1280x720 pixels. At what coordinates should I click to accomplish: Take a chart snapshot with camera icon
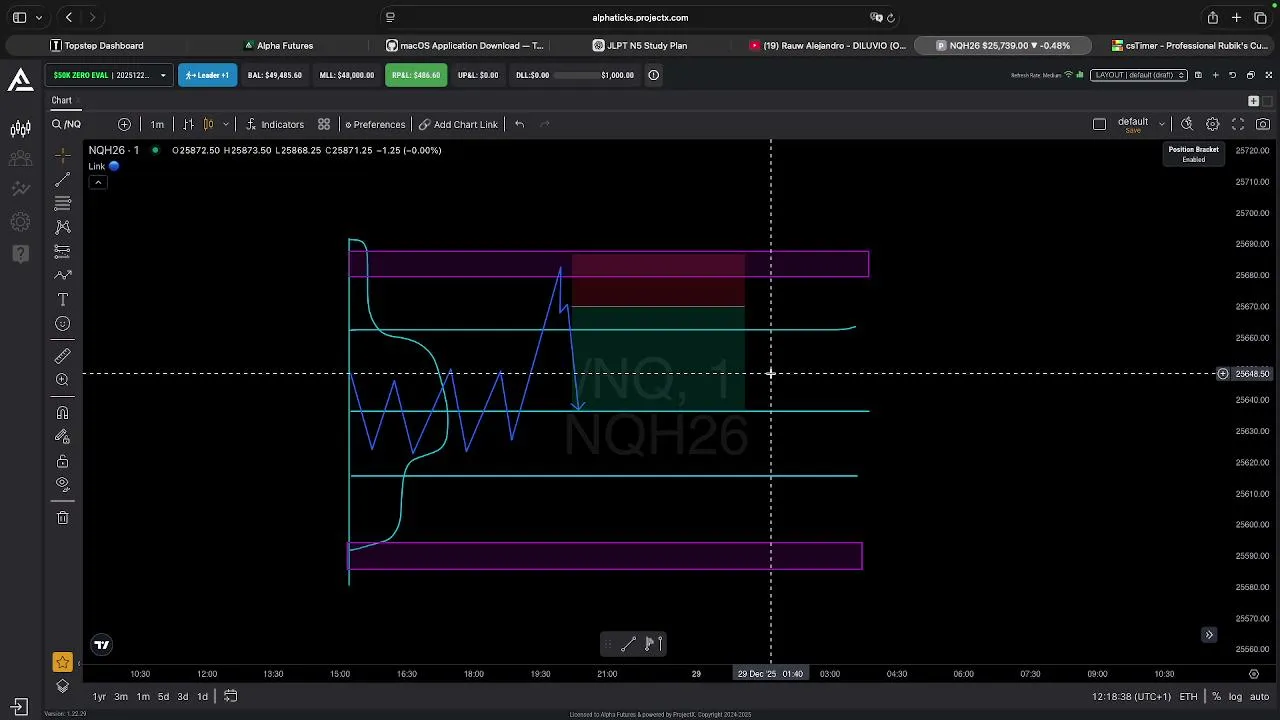[x=1263, y=124]
